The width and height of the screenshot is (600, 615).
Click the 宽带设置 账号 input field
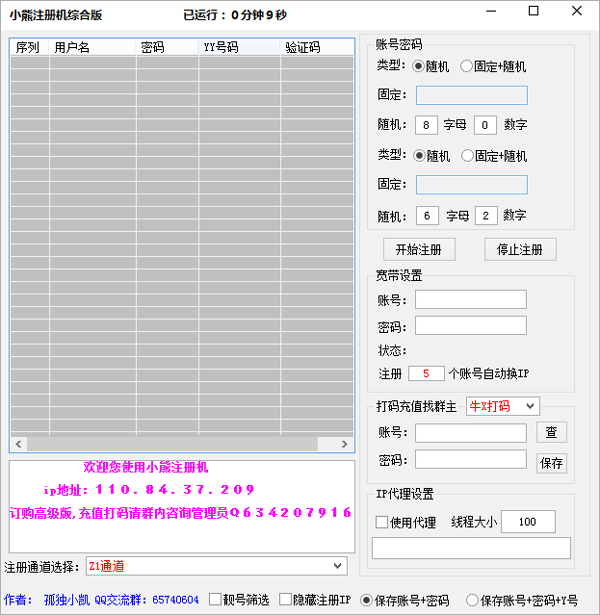470,299
